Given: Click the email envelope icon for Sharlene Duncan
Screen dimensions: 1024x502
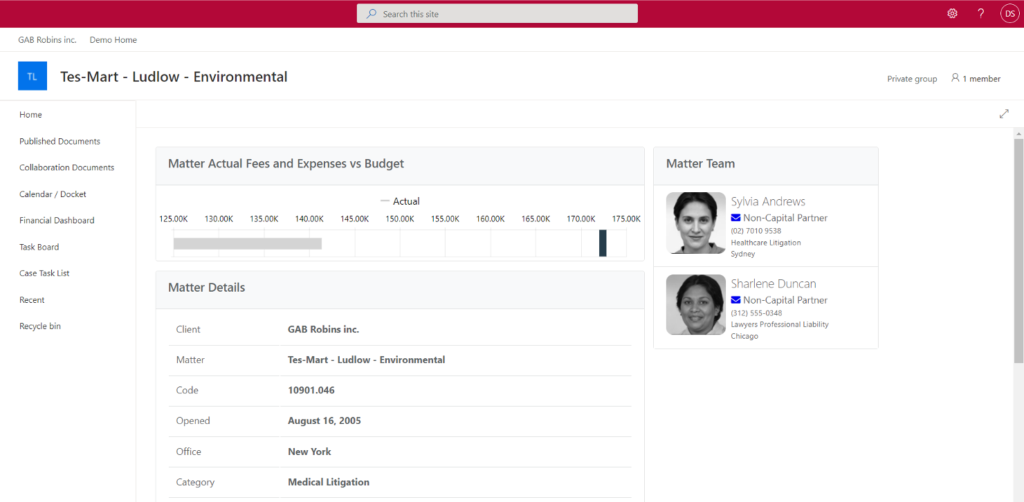Looking at the screenshot, I should click(736, 300).
